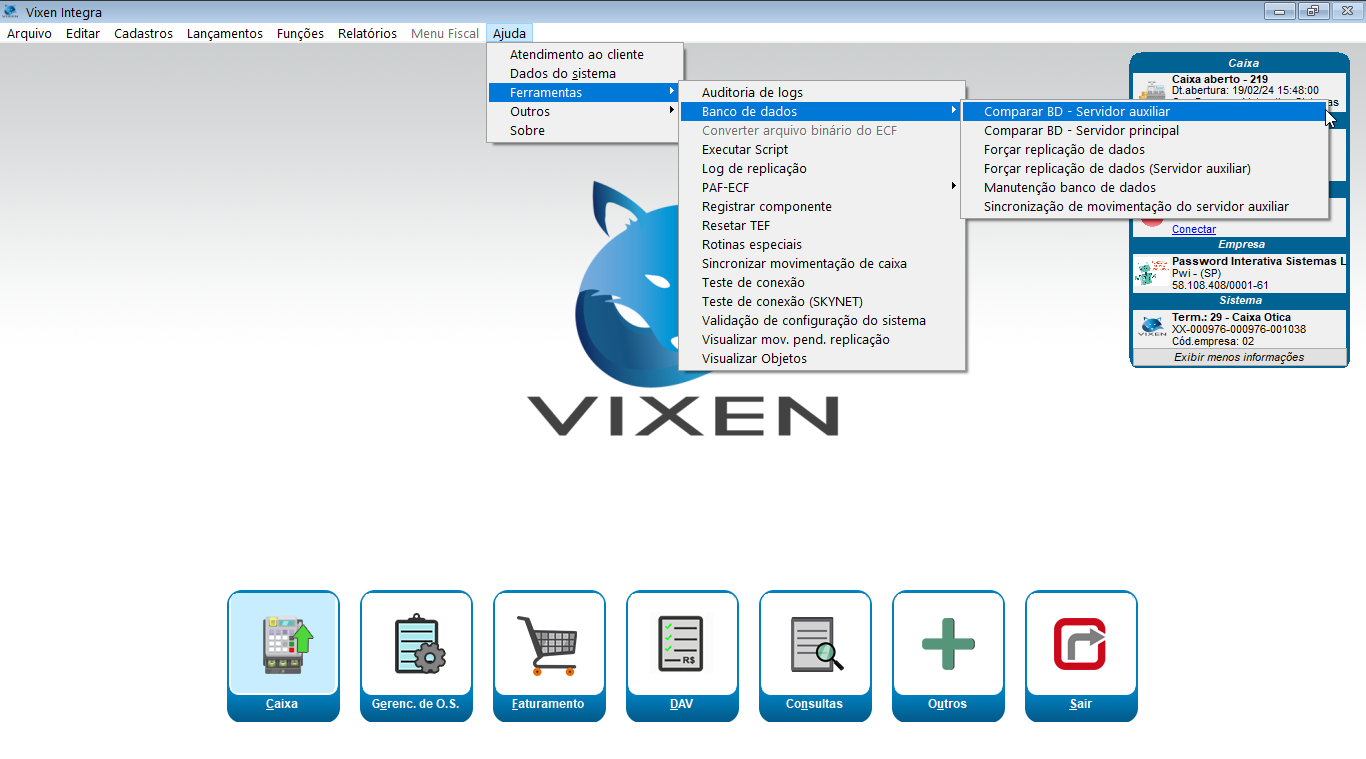Select Teste de conexão (SKYNET)

[781, 302]
